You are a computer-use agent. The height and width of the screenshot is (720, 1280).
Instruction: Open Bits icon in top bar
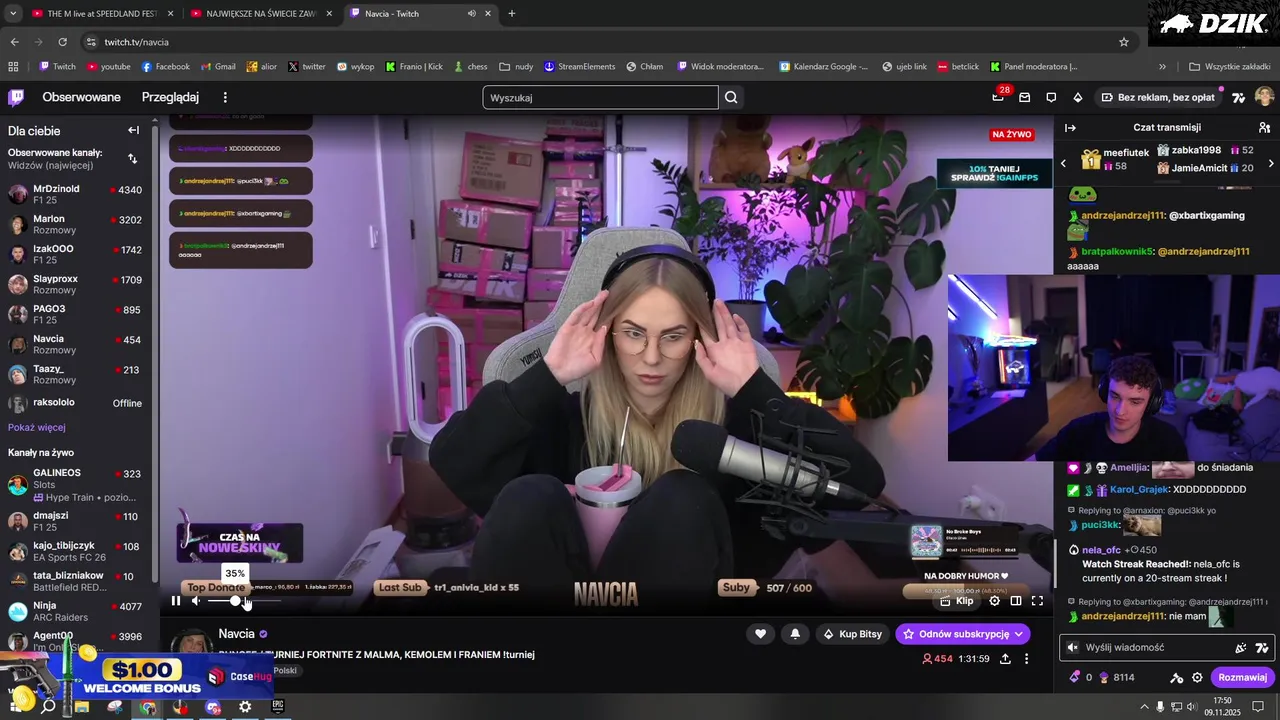coord(1077,97)
